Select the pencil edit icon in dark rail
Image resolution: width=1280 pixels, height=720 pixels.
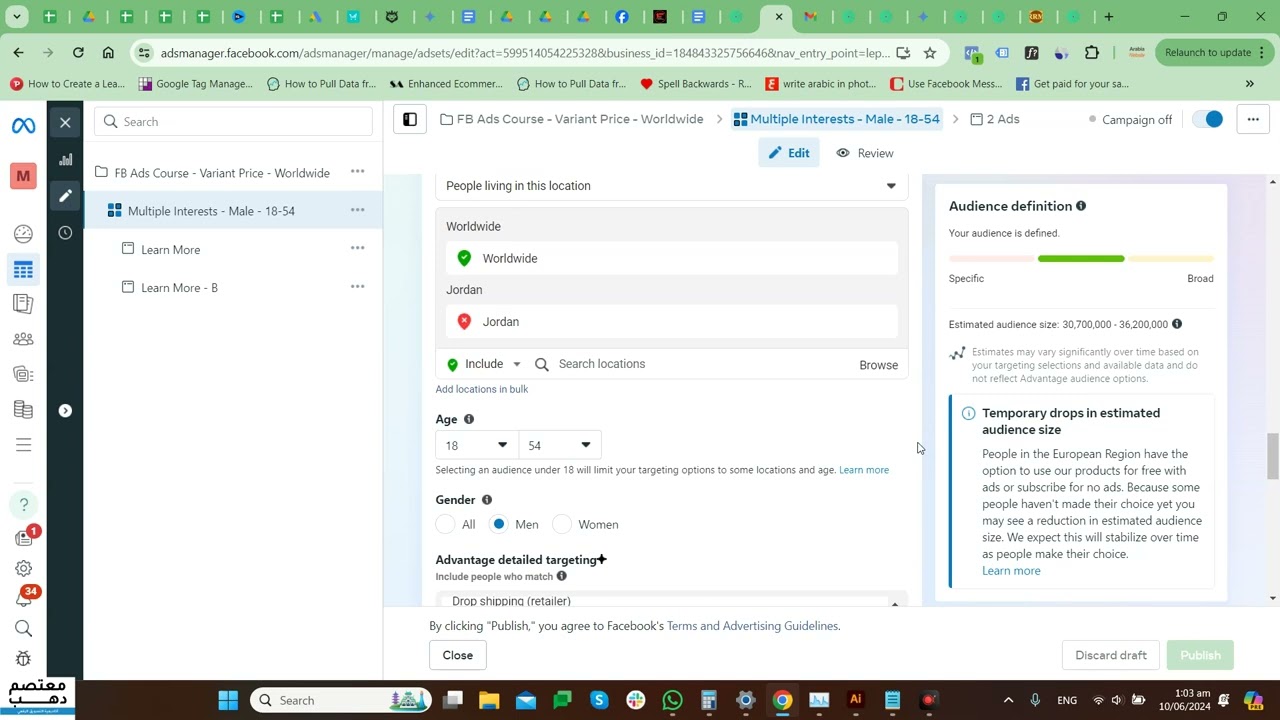coord(65,196)
